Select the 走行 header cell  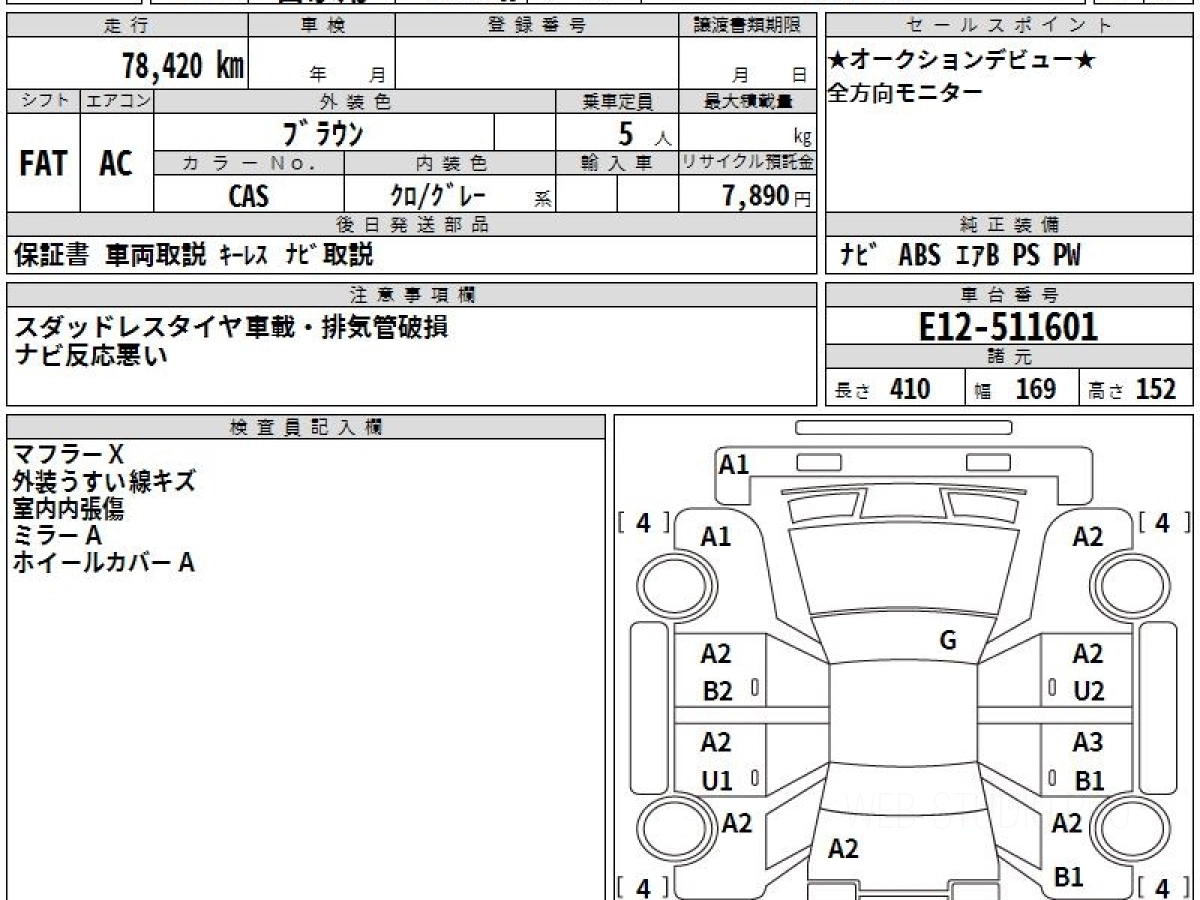[126, 26]
